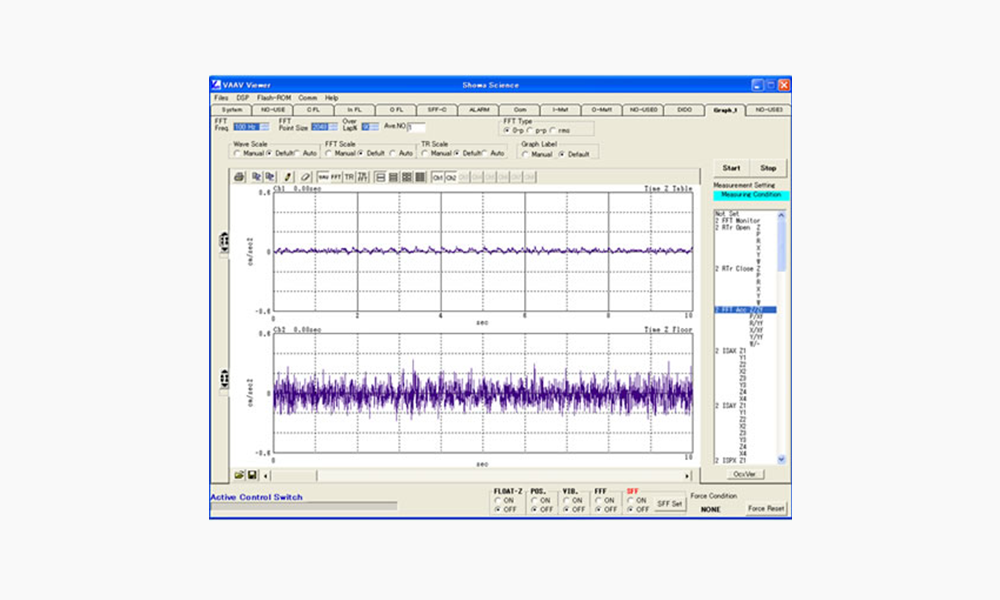The image size is (1000, 600).
Task: Switch graph to TR view icon
Action: [349, 177]
